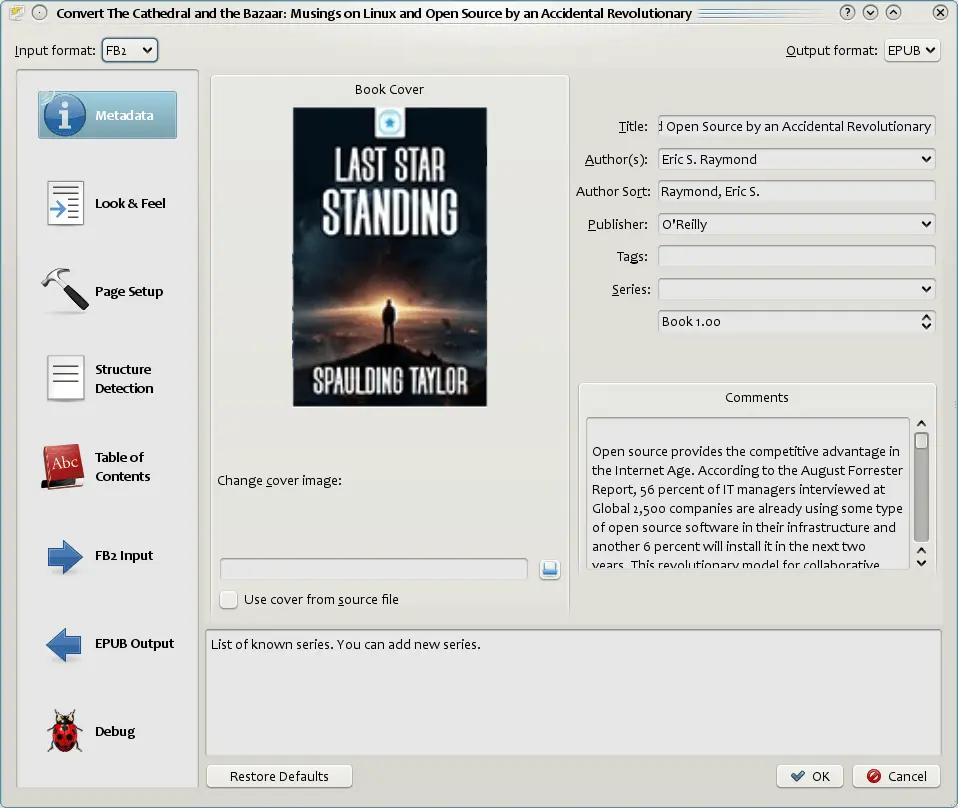Click the Comments scrollbar handle
Image resolution: width=958 pixels, height=808 pixels.
pos(922,440)
